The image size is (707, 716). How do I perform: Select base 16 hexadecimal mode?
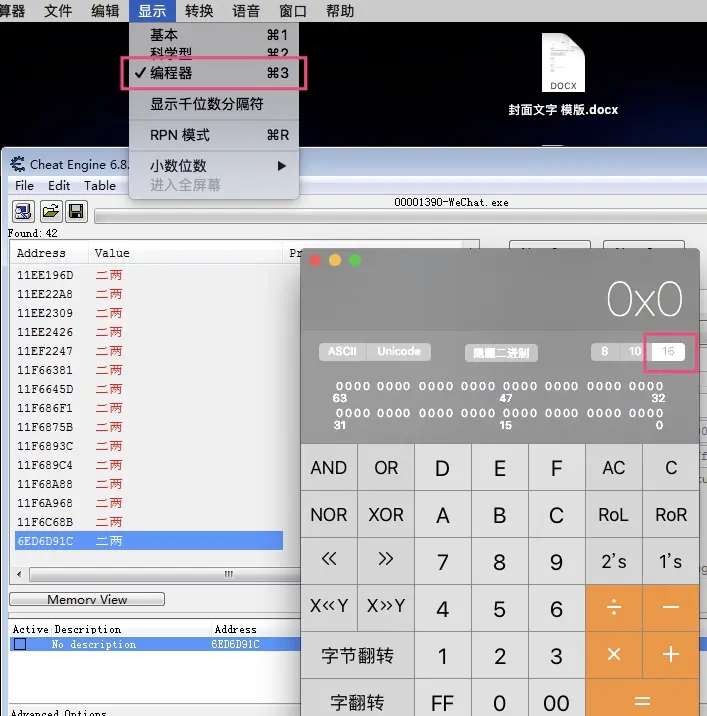(x=668, y=352)
